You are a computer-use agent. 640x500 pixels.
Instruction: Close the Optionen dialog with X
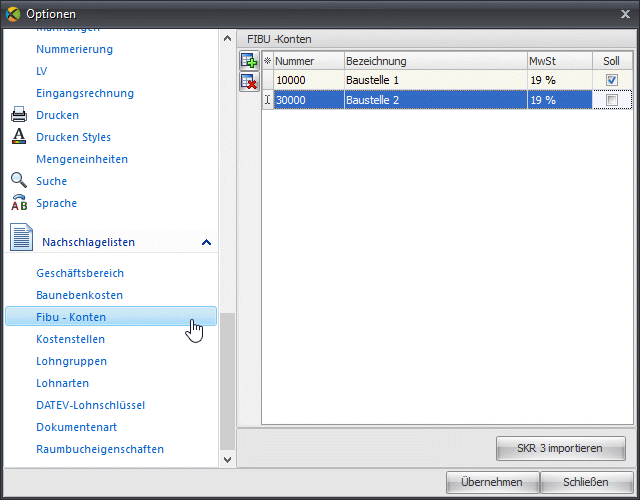click(x=625, y=14)
